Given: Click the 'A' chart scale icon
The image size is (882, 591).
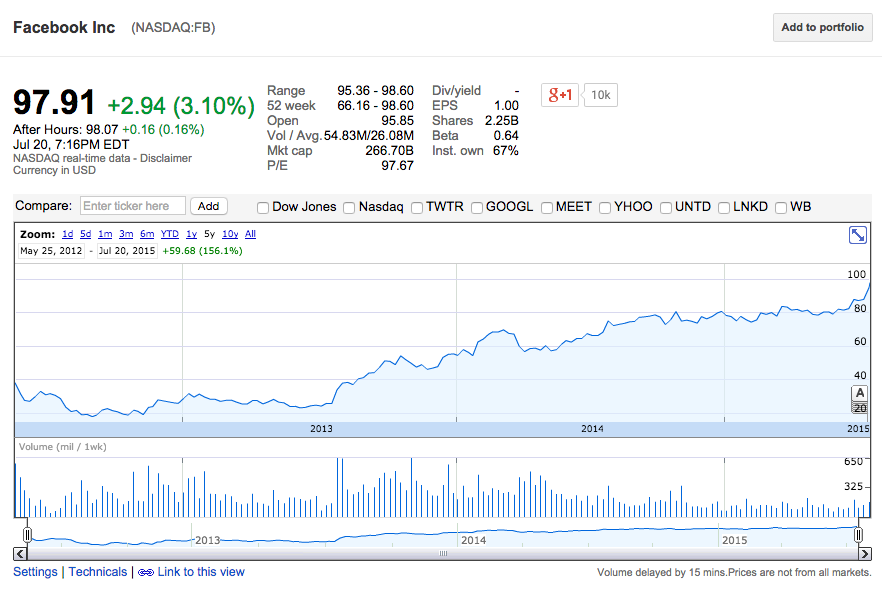Looking at the screenshot, I should (x=858, y=392).
